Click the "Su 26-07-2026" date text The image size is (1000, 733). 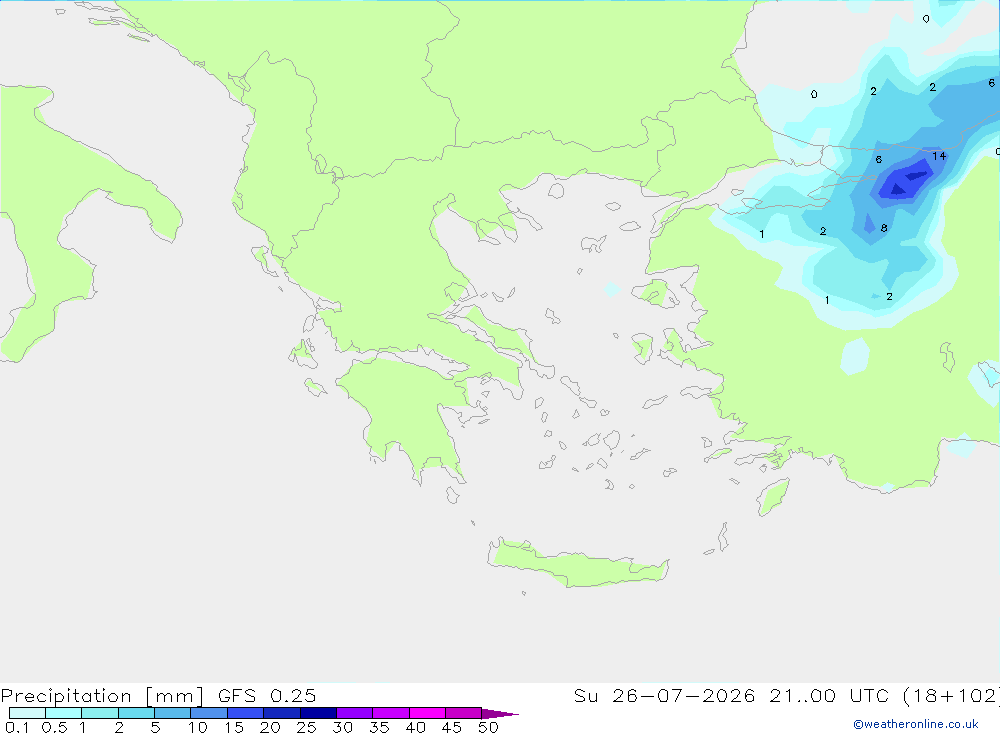tap(665, 696)
